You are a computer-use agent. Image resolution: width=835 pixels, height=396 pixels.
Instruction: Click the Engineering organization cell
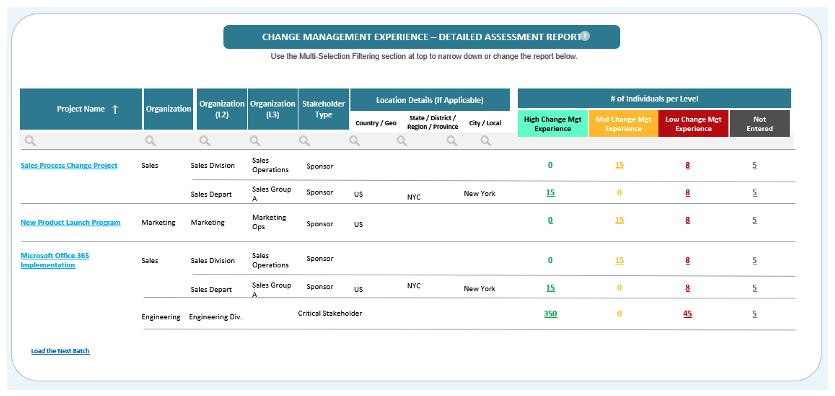[x=161, y=317]
